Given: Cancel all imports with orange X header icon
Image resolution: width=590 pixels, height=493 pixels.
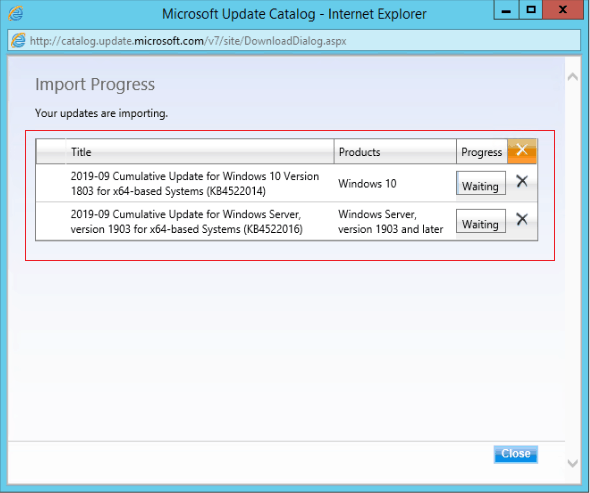Looking at the screenshot, I should [x=522, y=151].
